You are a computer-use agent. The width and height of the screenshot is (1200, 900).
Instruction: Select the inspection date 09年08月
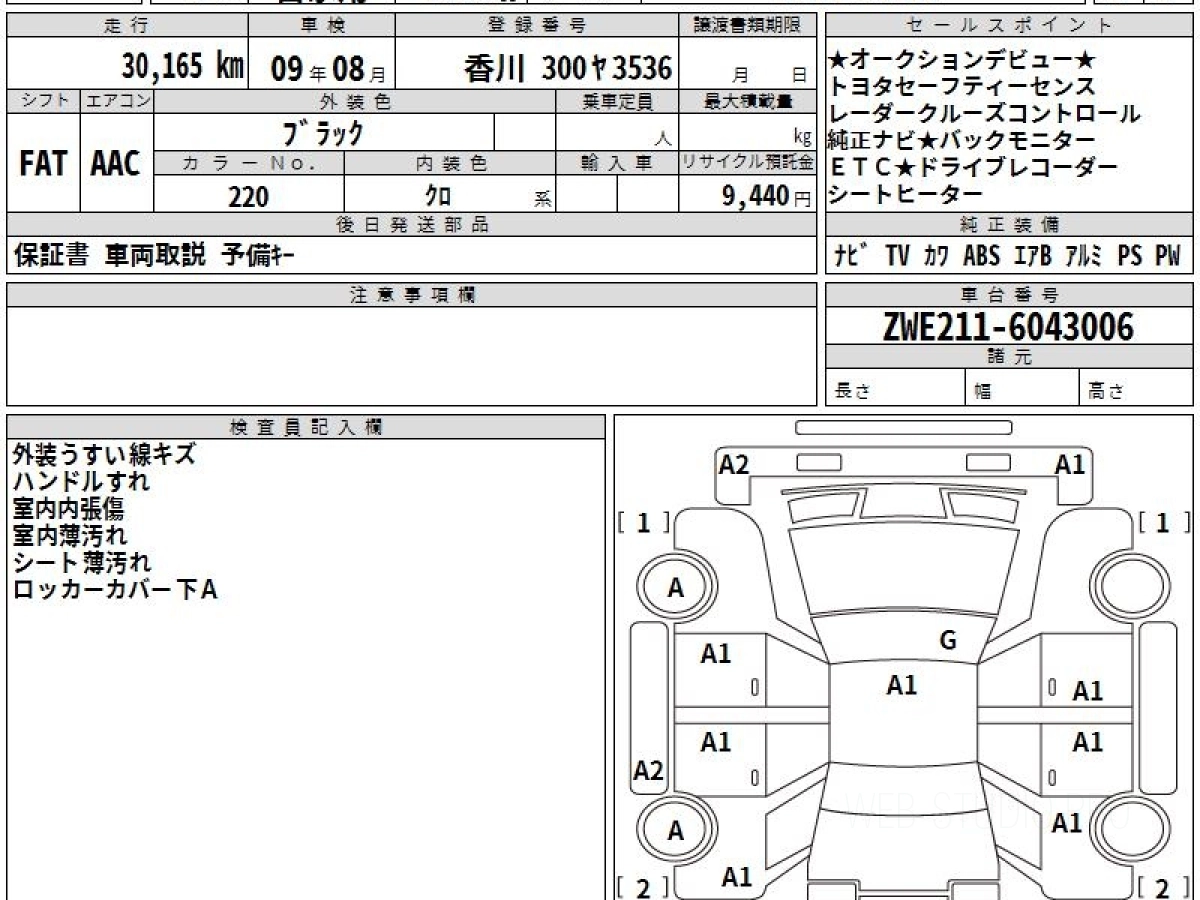(x=328, y=69)
